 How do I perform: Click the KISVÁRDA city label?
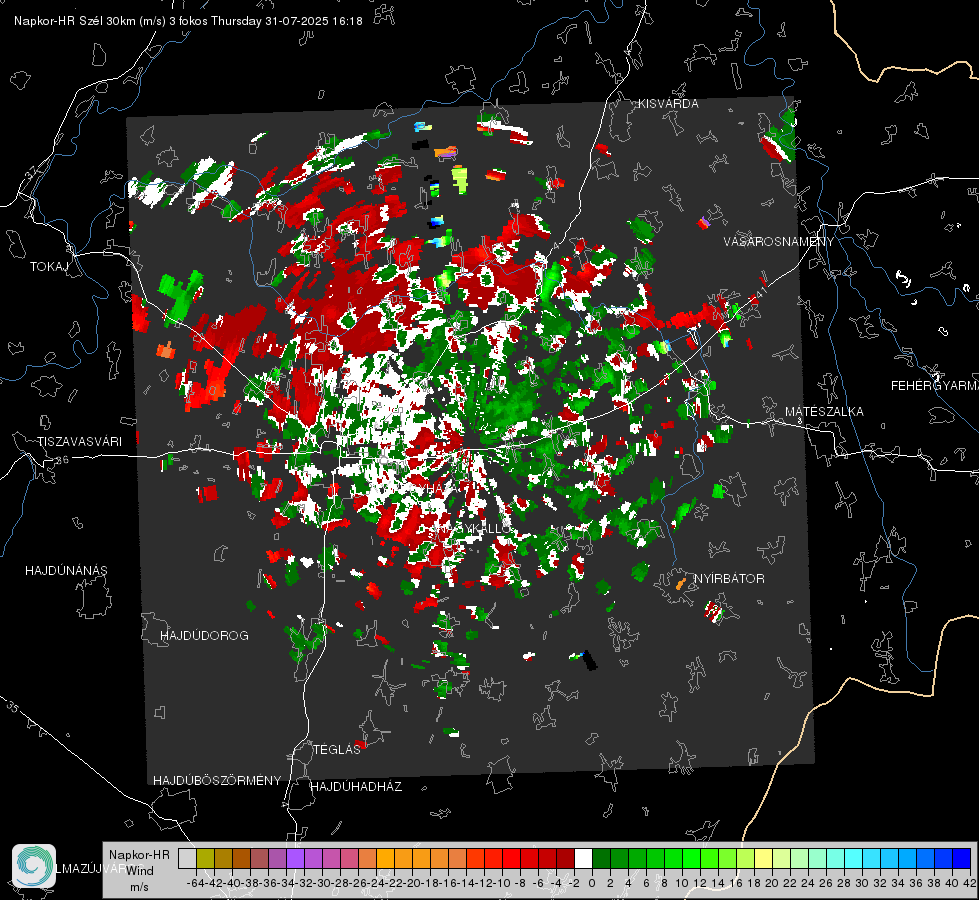point(668,104)
